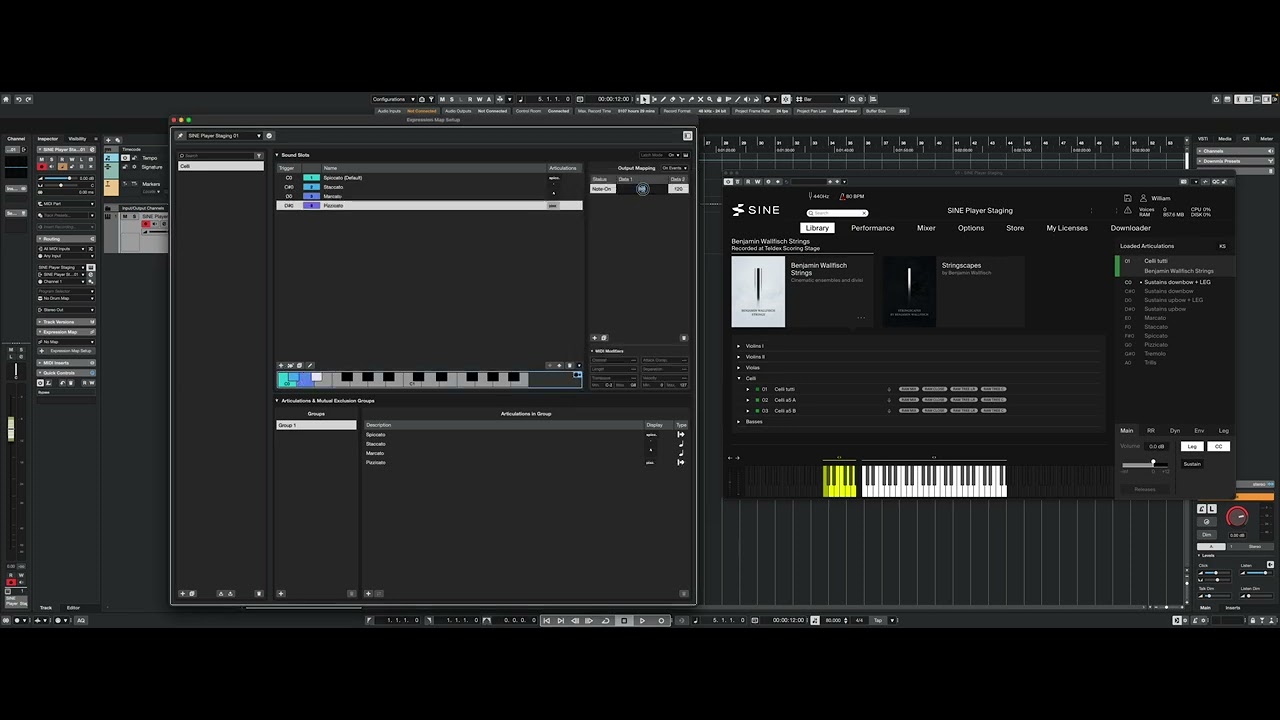Adjust the inspector track volume slider
The width and height of the screenshot is (1280, 720).
click(61, 178)
